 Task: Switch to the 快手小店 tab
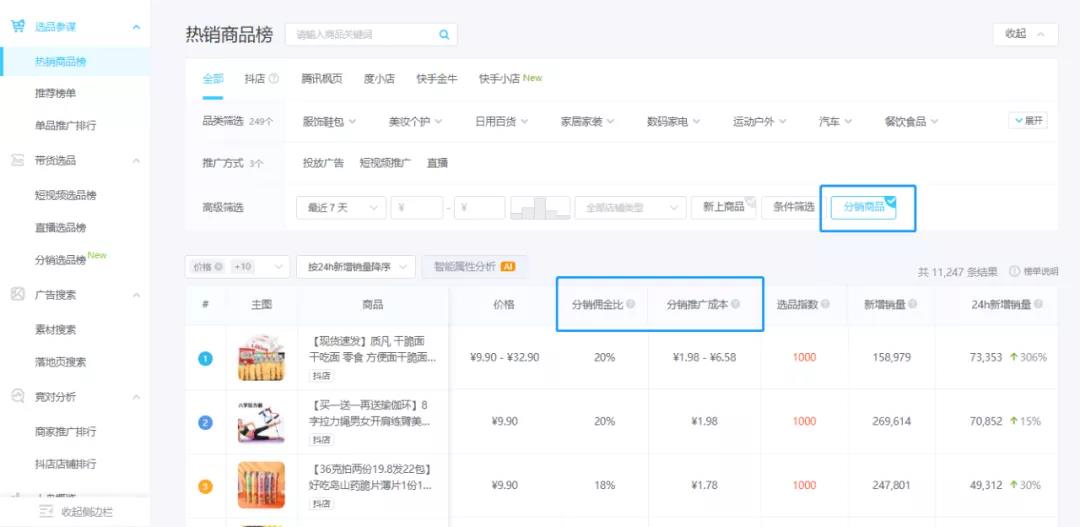[x=499, y=79]
